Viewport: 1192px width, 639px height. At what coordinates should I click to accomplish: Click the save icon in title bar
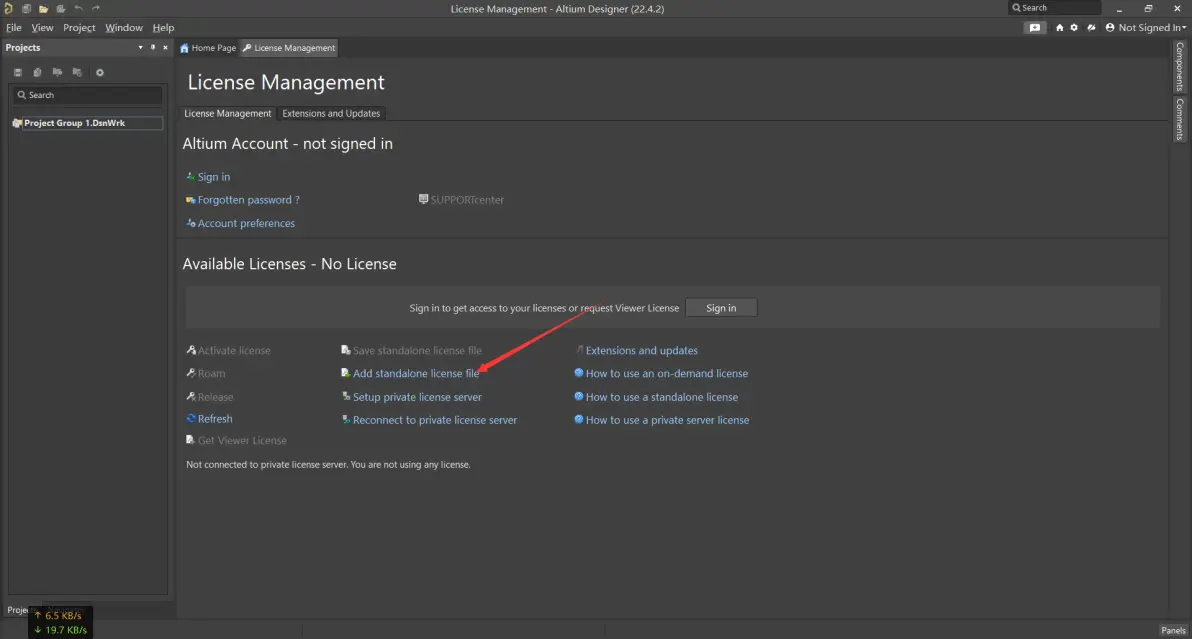coord(26,8)
